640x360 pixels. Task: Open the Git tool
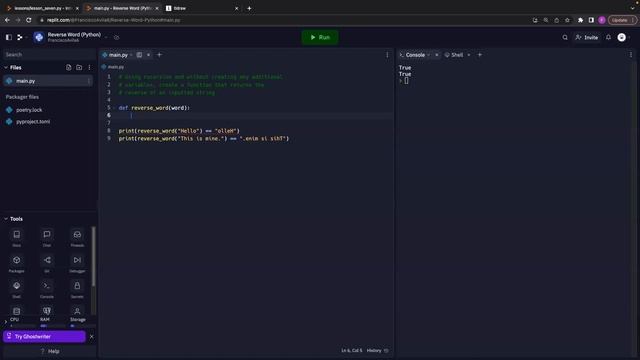(47, 264)
